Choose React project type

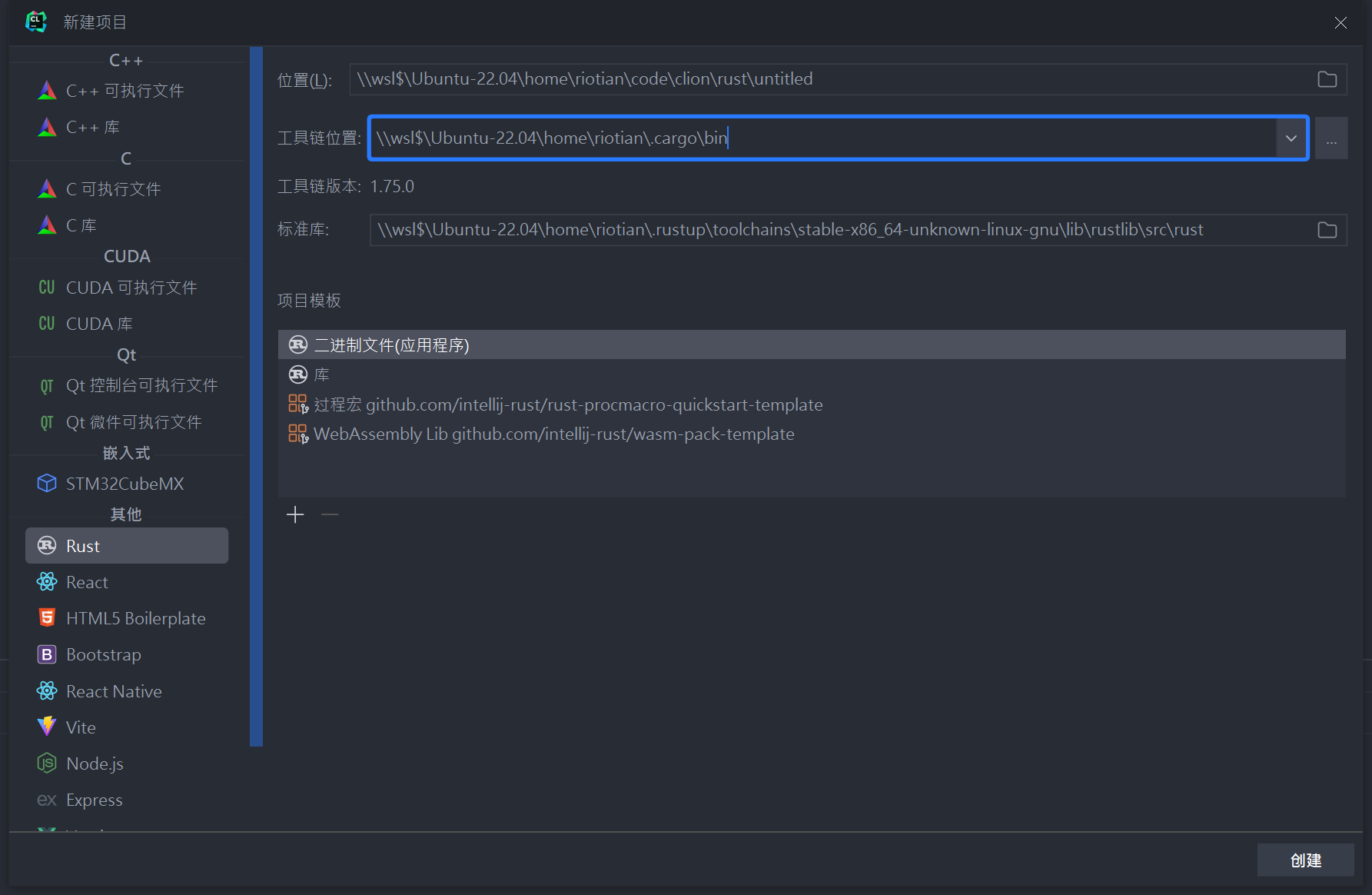127,582
